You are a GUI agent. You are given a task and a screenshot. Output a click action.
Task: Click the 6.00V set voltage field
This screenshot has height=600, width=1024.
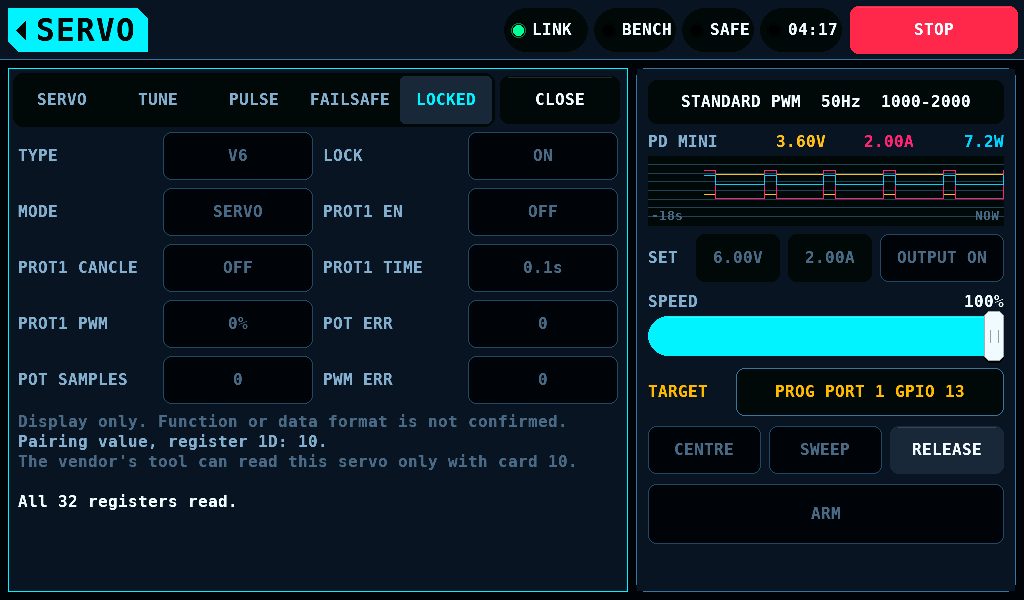738,258
